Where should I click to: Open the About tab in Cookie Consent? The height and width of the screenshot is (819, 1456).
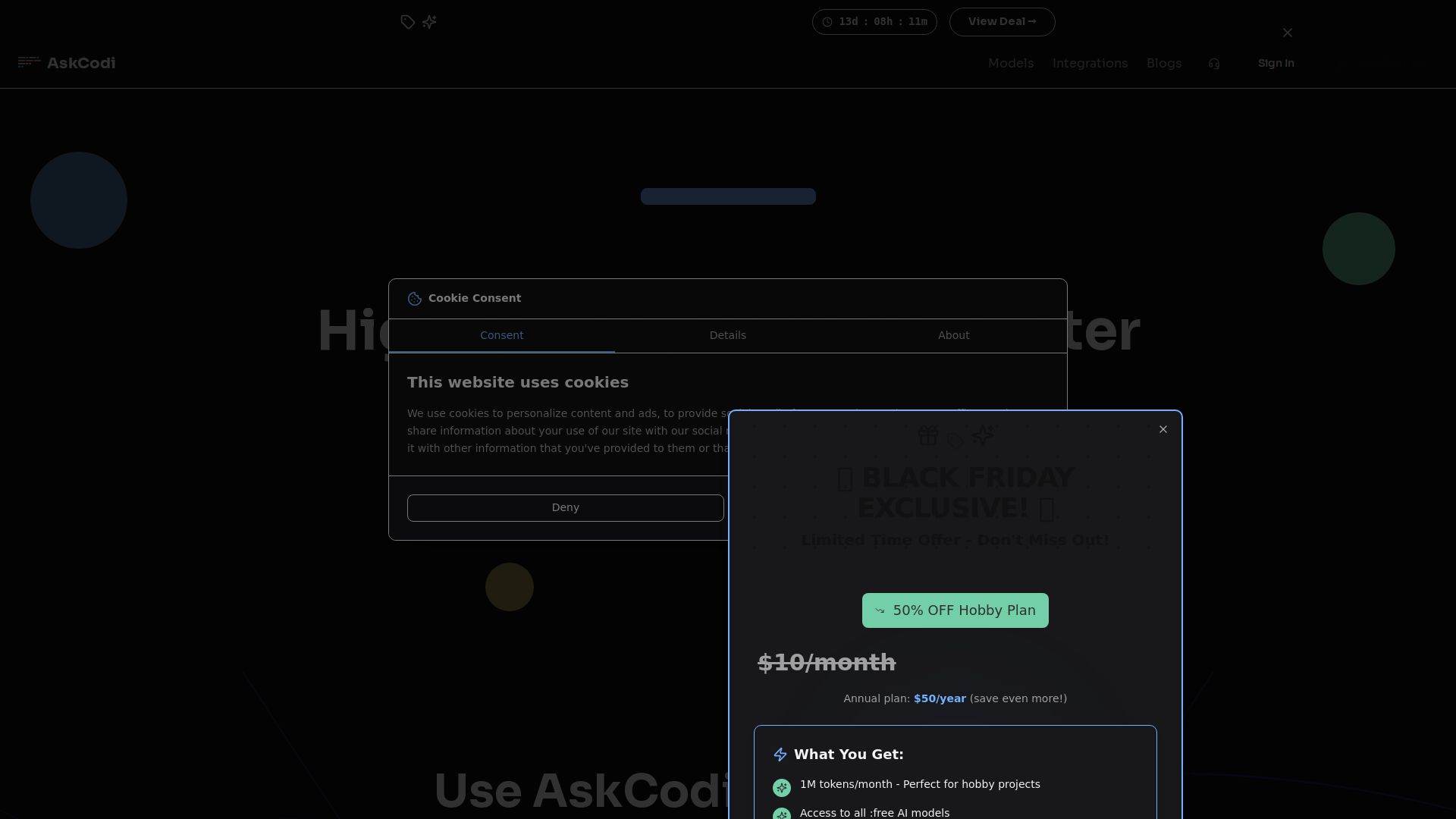coord(953,335)
